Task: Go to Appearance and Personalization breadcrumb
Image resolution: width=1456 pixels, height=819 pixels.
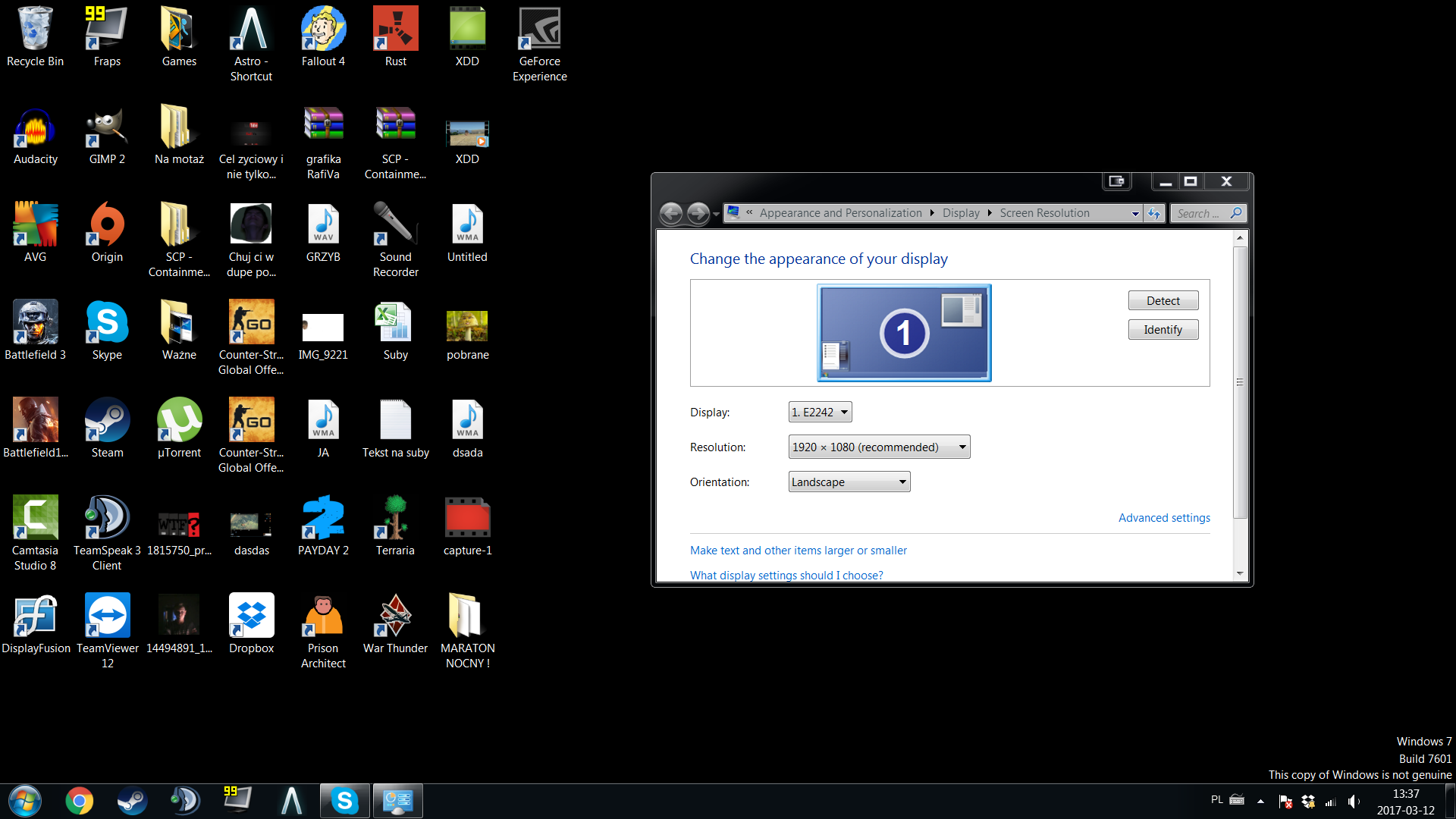Action: [x=840, y=213]
